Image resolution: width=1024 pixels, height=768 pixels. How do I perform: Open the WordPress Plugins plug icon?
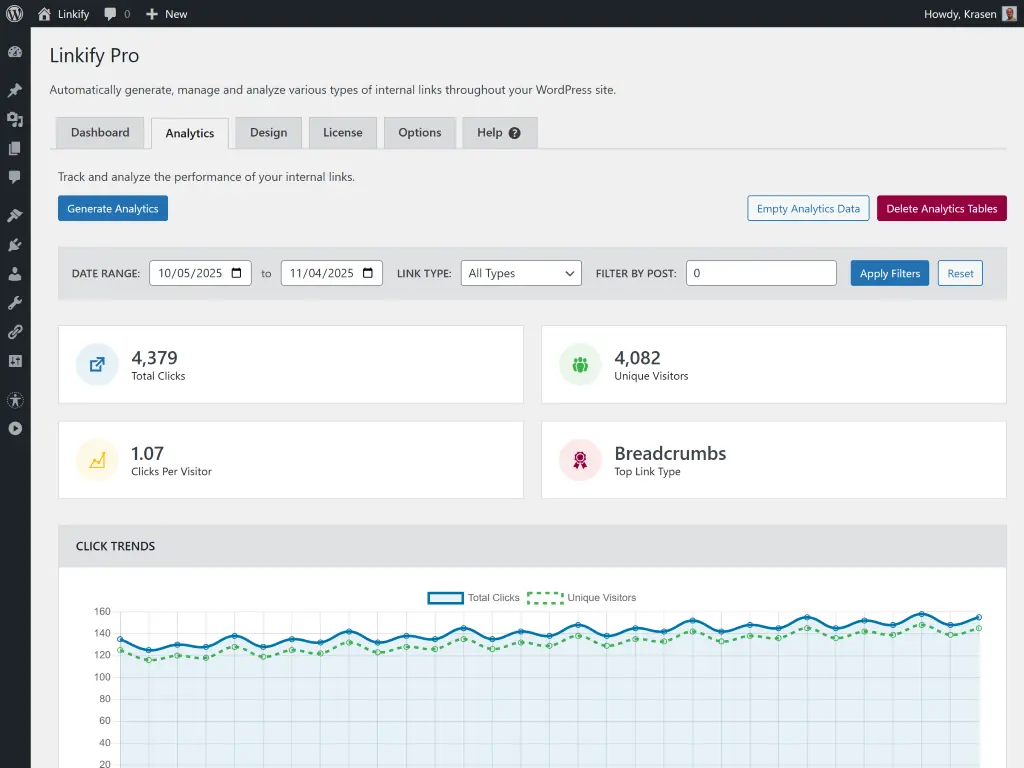pyautogui.click(x=15, y=243)
